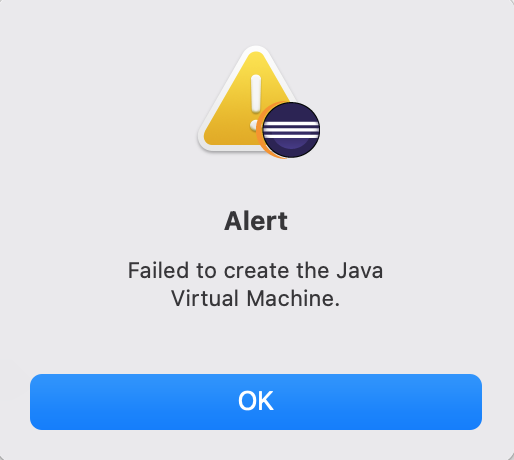Click the empty dialog area above the OK button

(256, 343)
